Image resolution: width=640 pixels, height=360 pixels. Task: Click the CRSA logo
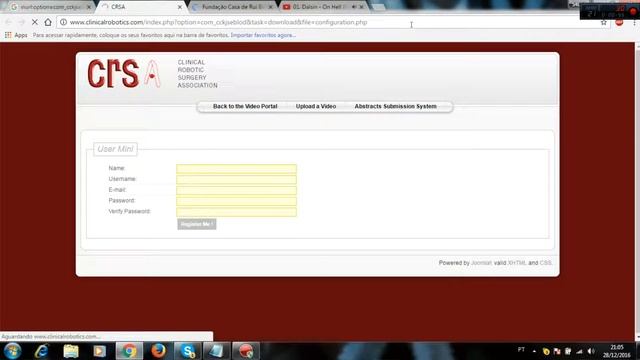[x=124, y=73]
